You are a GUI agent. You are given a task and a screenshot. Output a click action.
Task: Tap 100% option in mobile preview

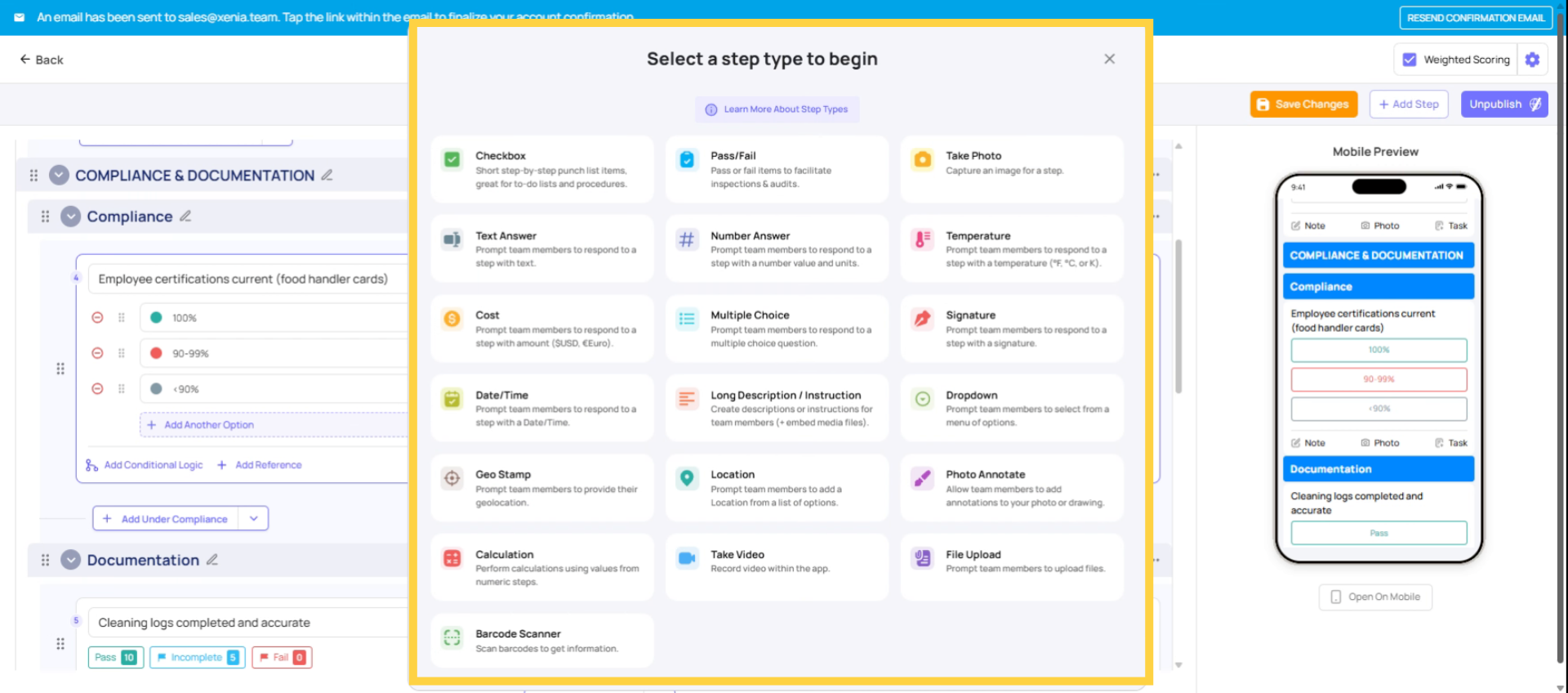tap(1379, 350)
